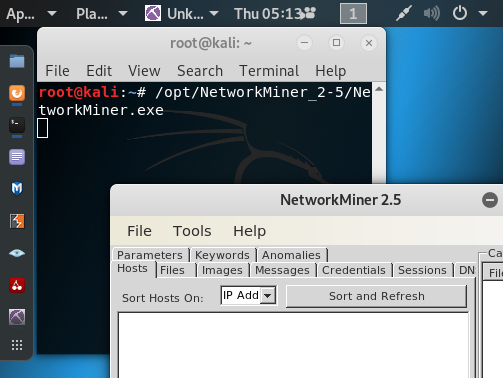Launch Cherrytree from the dock

click(17, 285)
